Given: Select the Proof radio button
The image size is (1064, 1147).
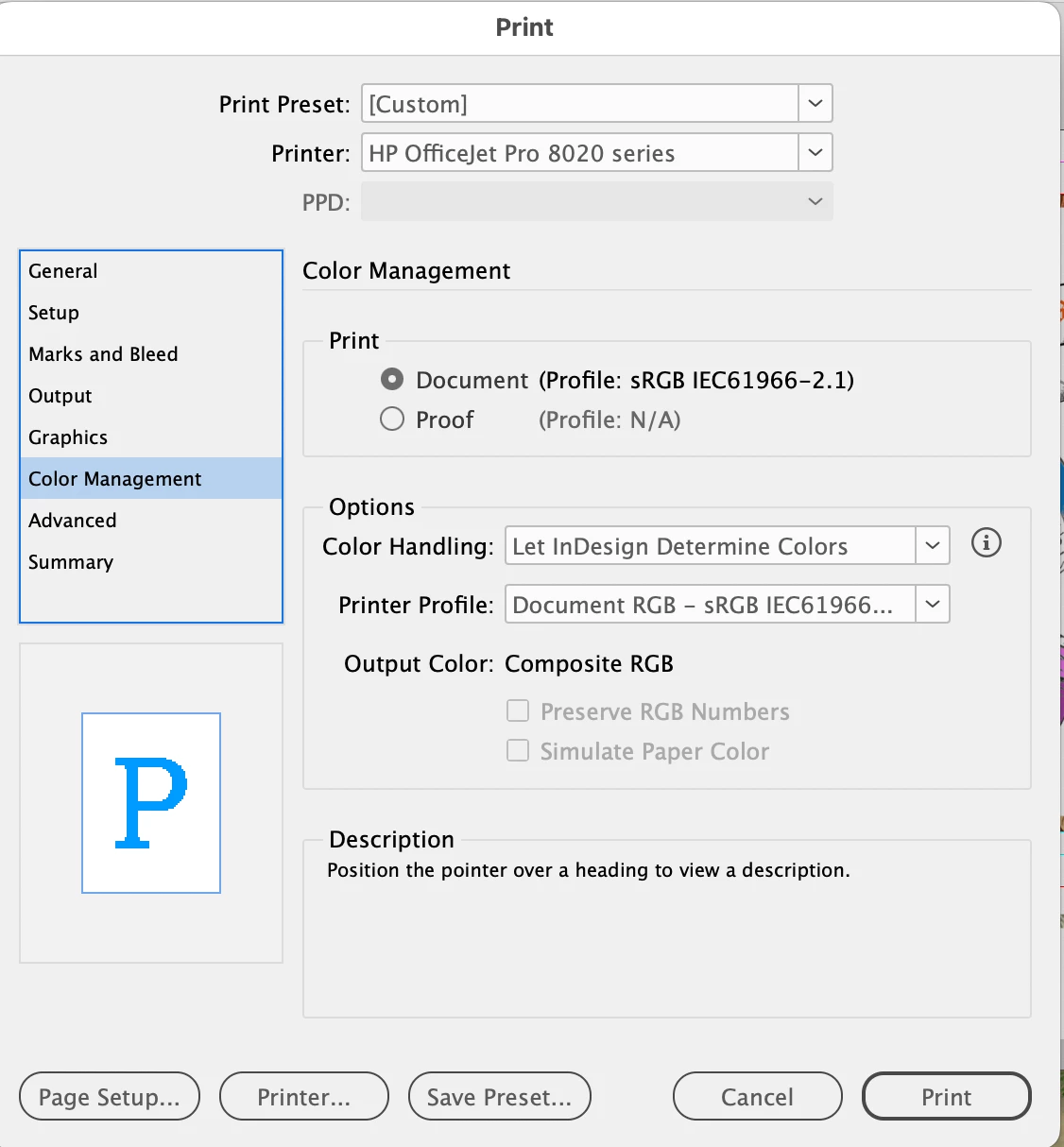Looking at the screenshot, I should 392,419.
